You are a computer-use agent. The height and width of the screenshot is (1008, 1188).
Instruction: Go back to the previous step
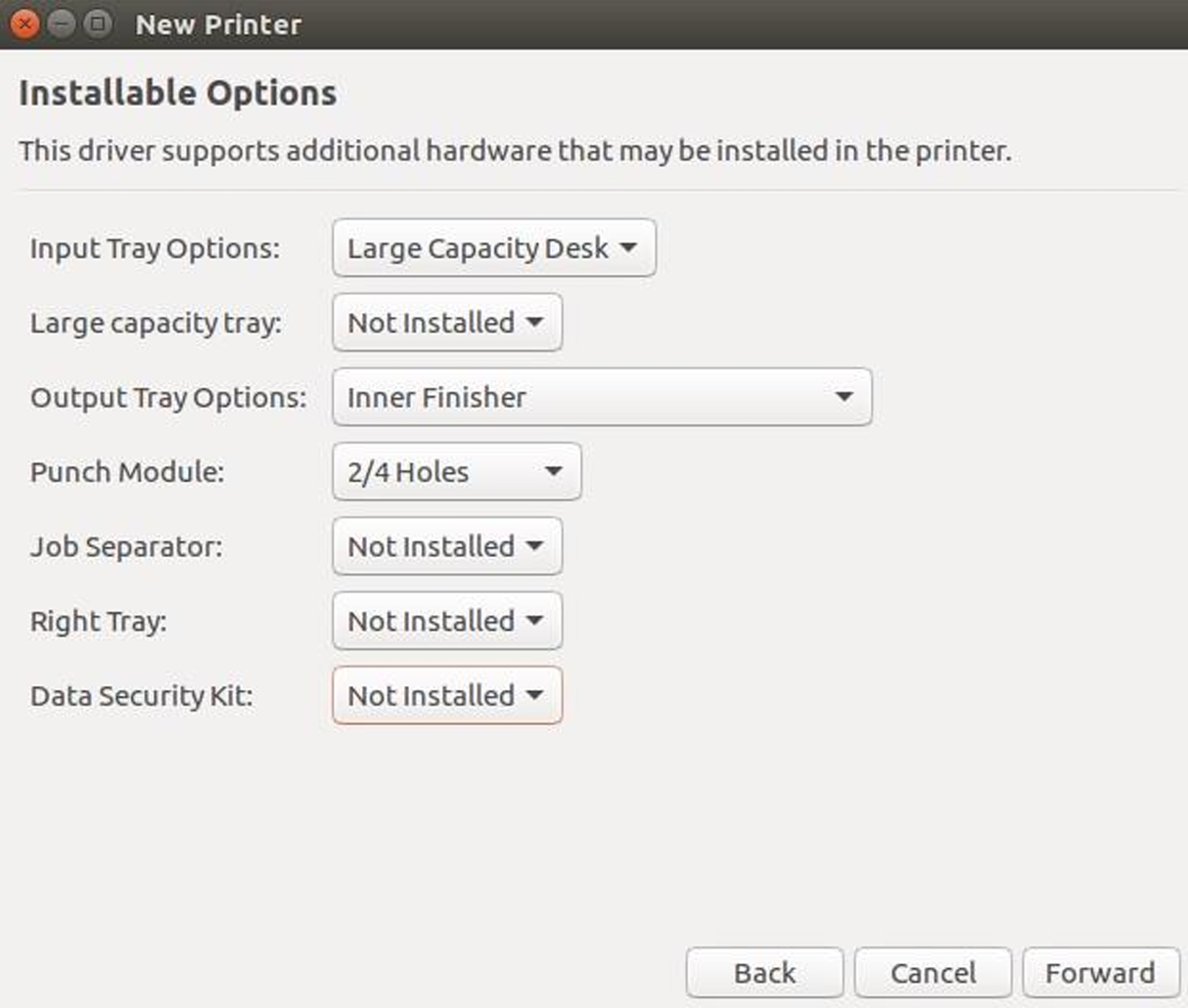point(764,973)
